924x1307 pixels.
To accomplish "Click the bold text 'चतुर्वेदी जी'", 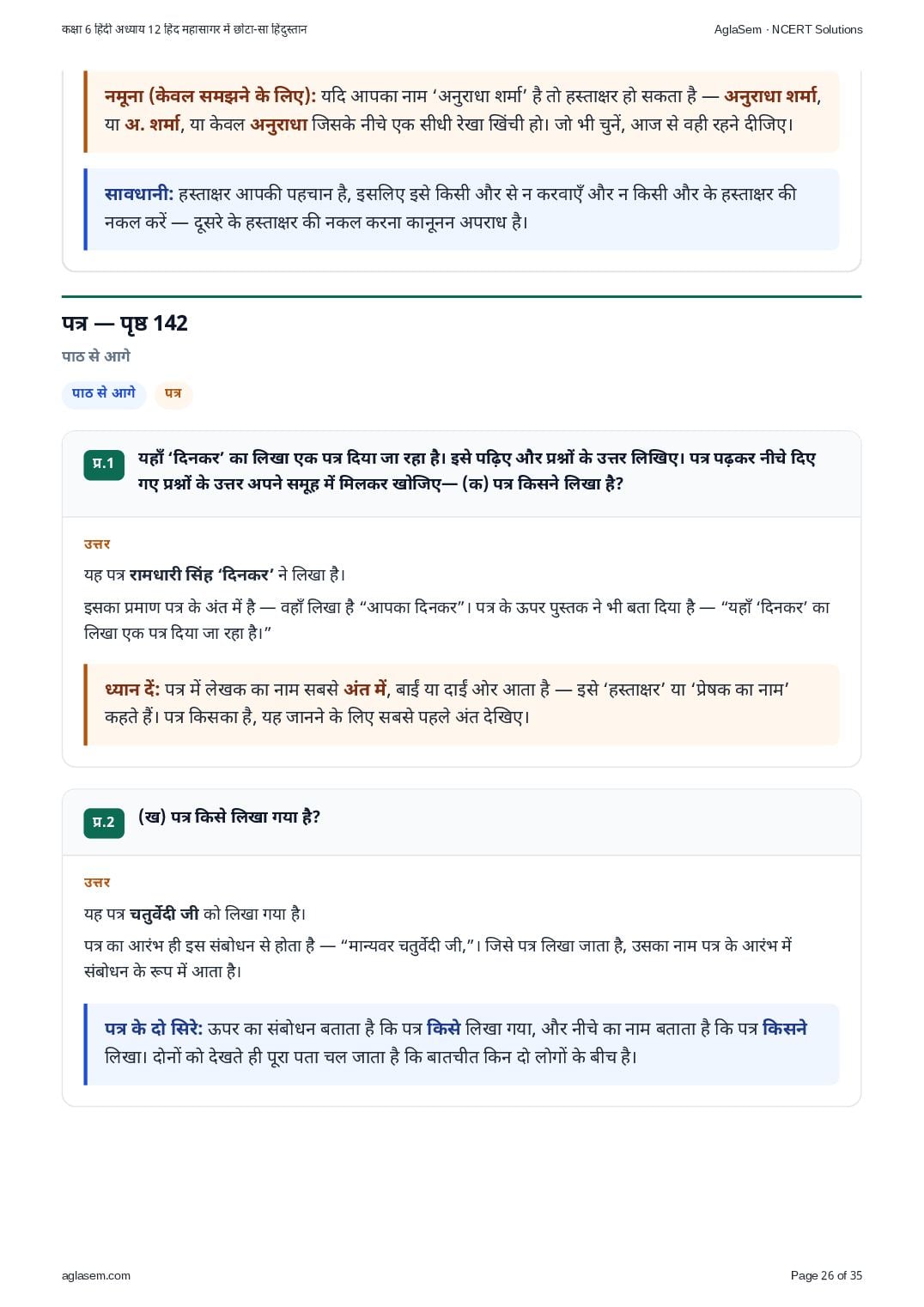I will (165, 914).
